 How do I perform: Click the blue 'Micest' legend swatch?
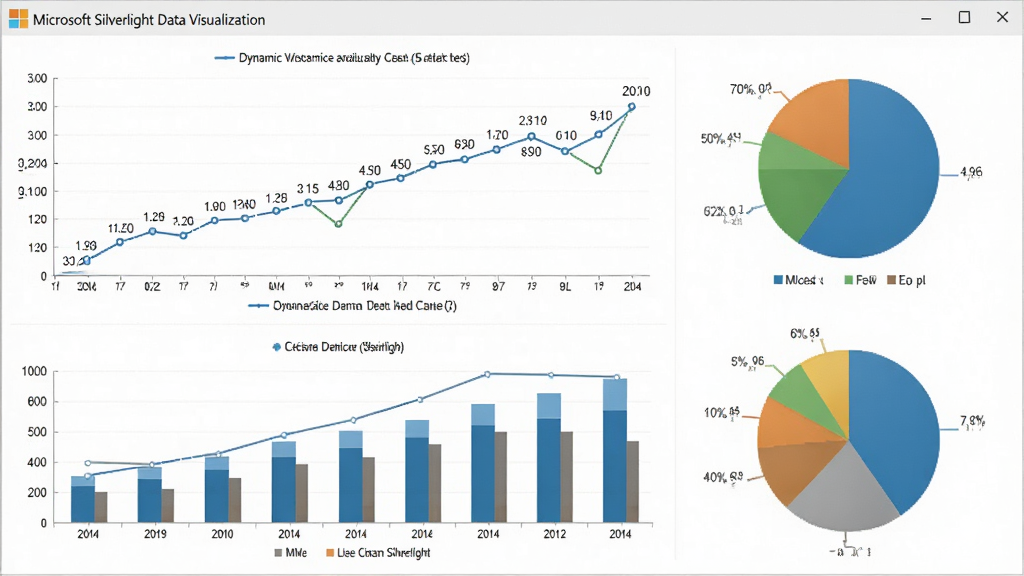tap(778, 280)
